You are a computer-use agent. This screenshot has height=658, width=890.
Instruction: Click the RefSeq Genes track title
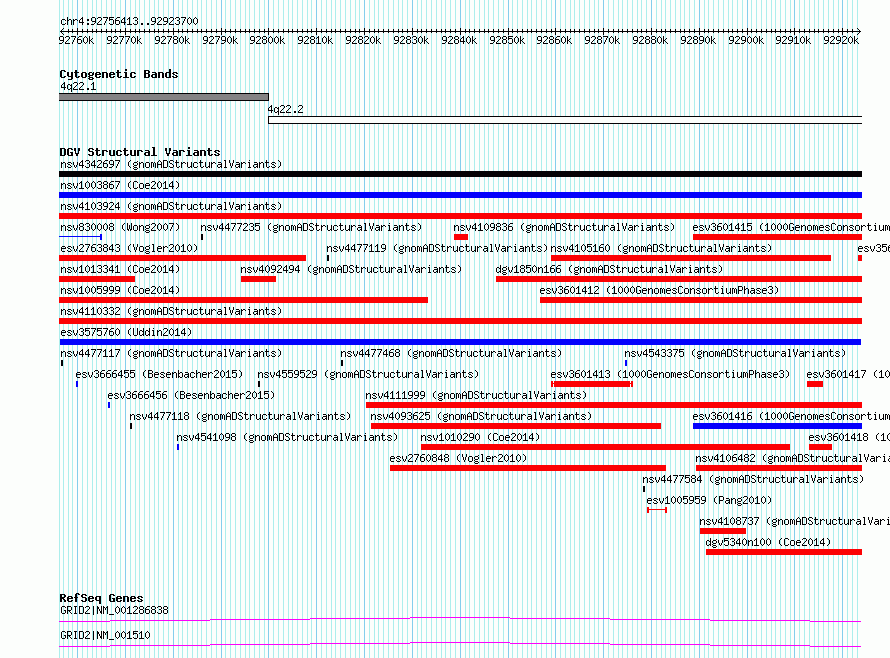pyautogui.click(x=101, y=598)
